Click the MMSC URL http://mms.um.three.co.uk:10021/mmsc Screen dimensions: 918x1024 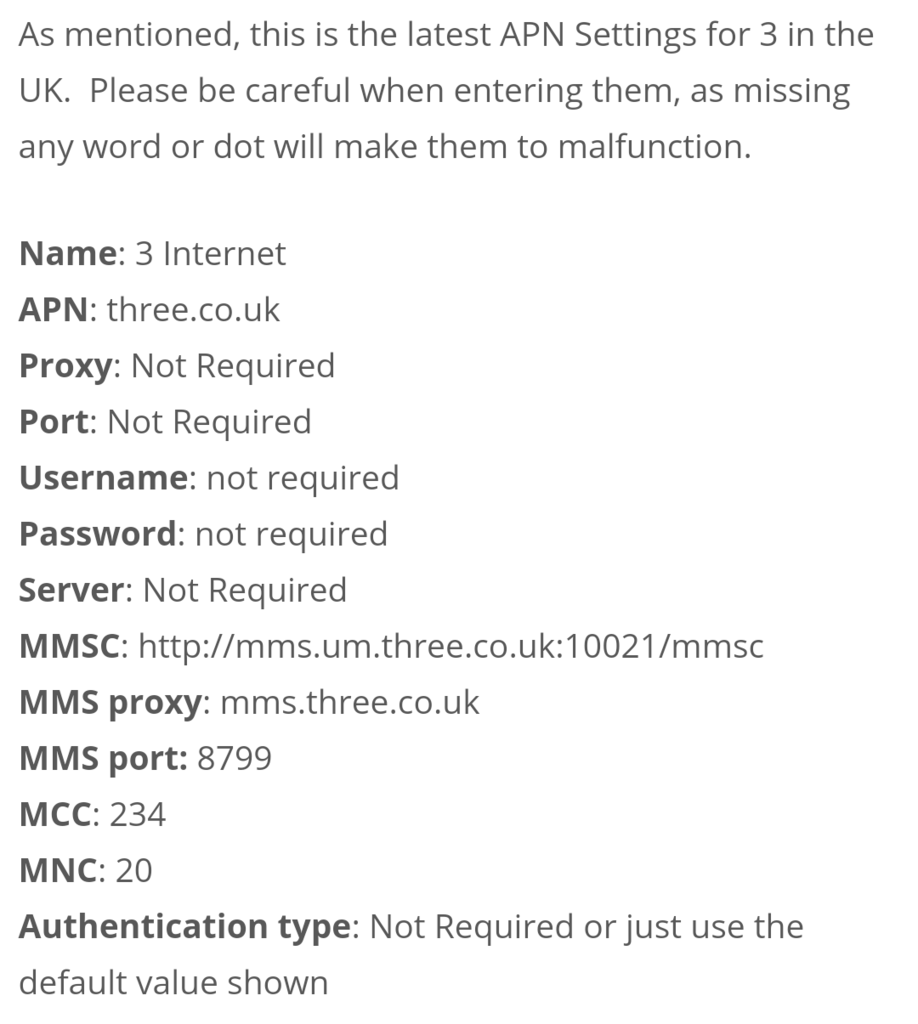click(451, 647)
